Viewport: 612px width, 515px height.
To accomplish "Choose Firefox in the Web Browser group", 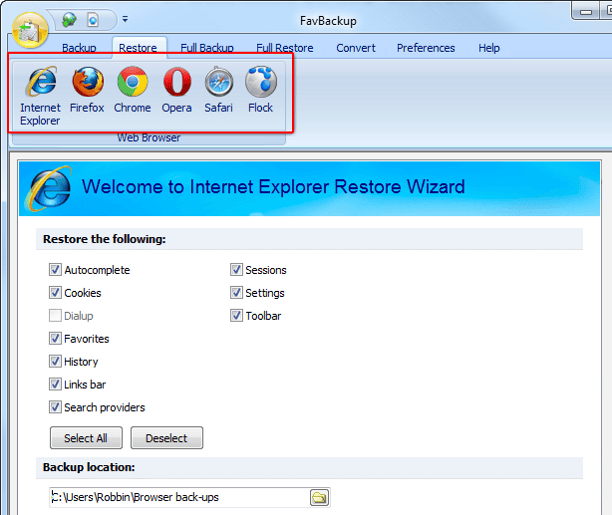I will click(87, 90).
